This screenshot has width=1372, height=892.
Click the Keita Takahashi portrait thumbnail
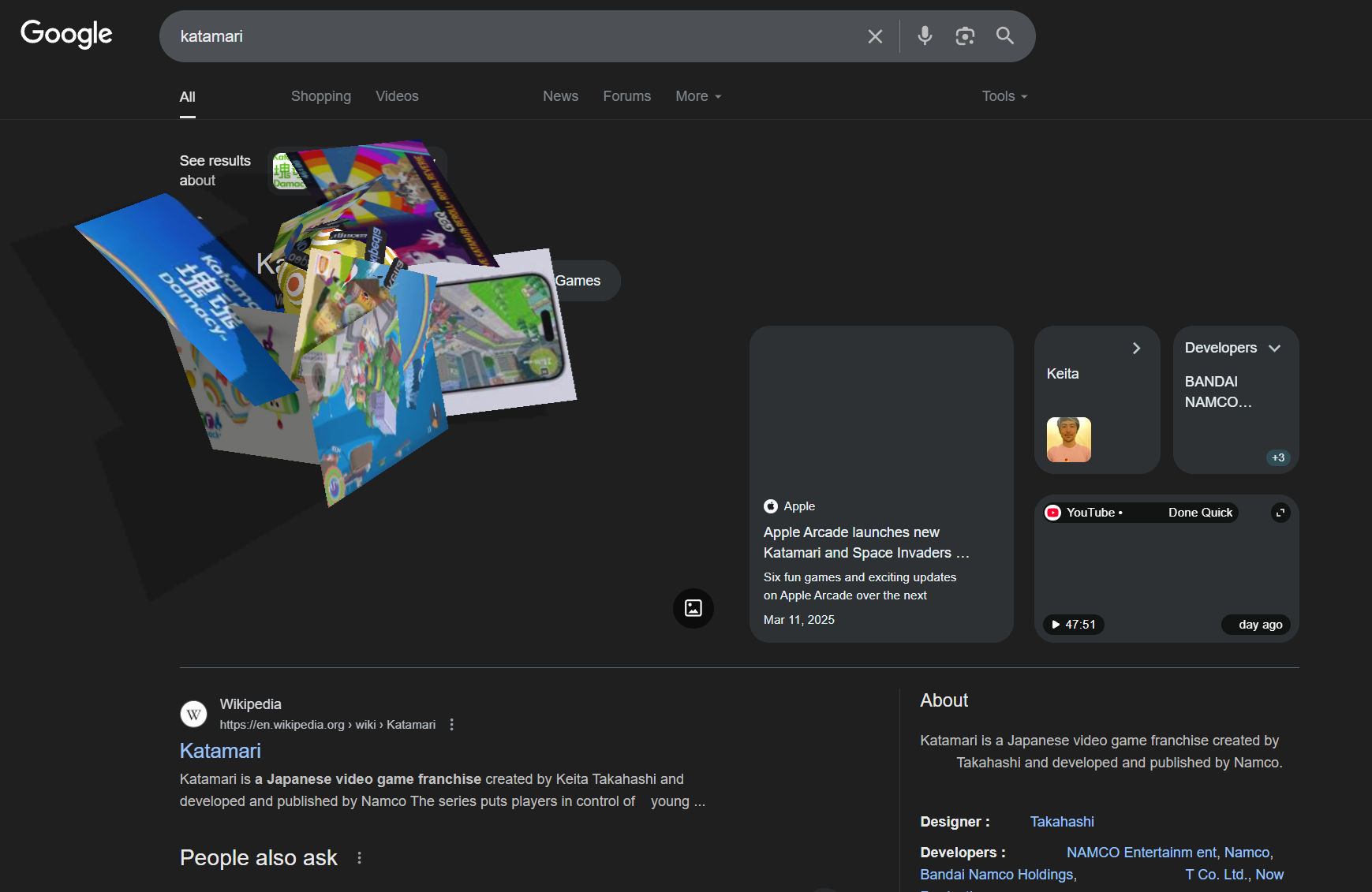tap(1069, 439)
